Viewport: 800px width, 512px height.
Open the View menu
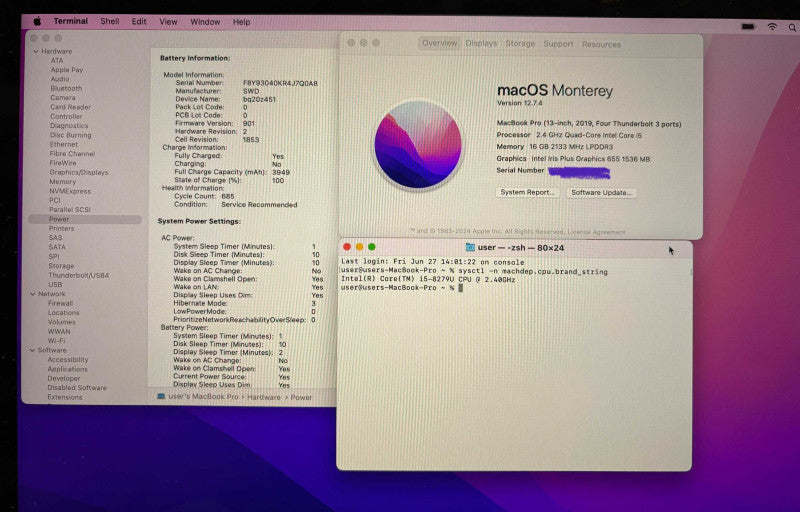coord(168,21)
